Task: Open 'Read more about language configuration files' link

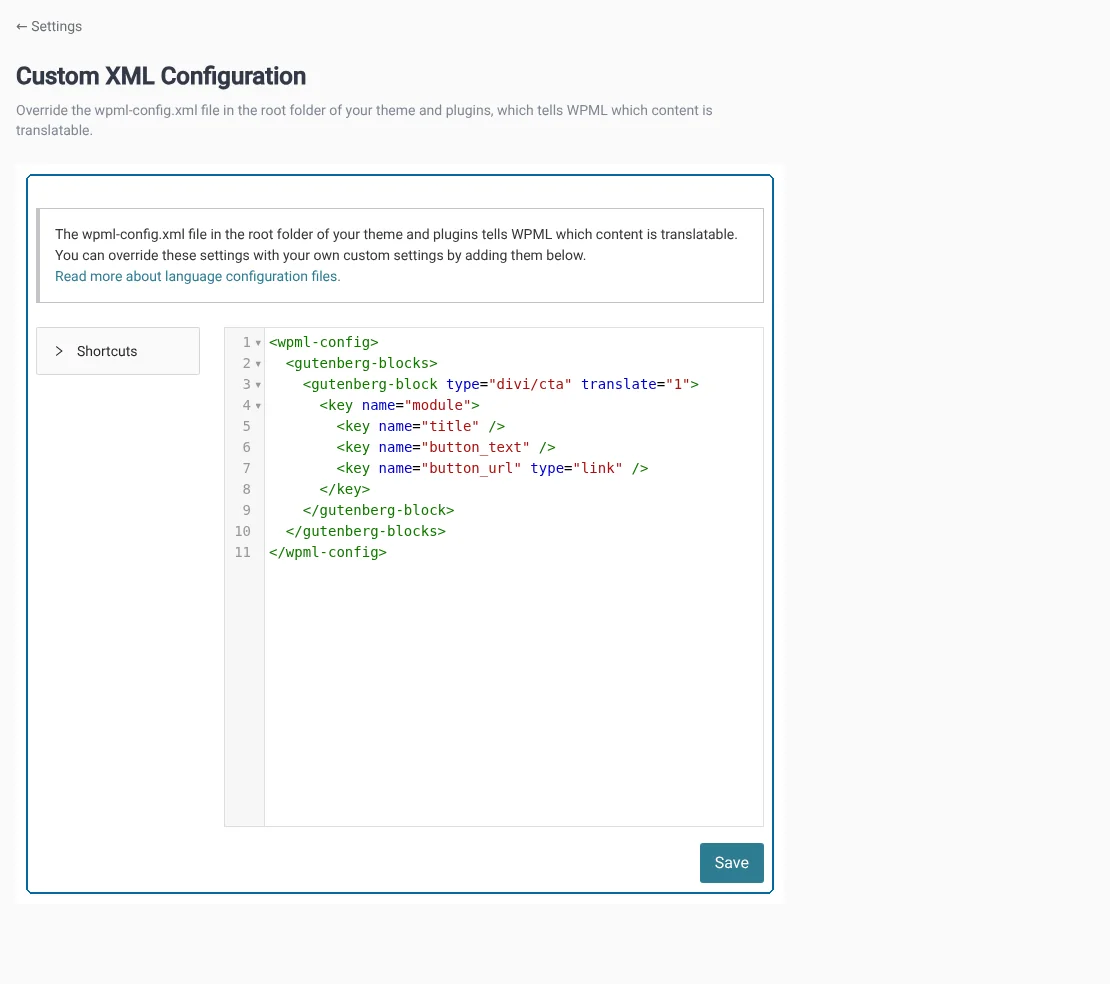Action: [x=198, y=276]
